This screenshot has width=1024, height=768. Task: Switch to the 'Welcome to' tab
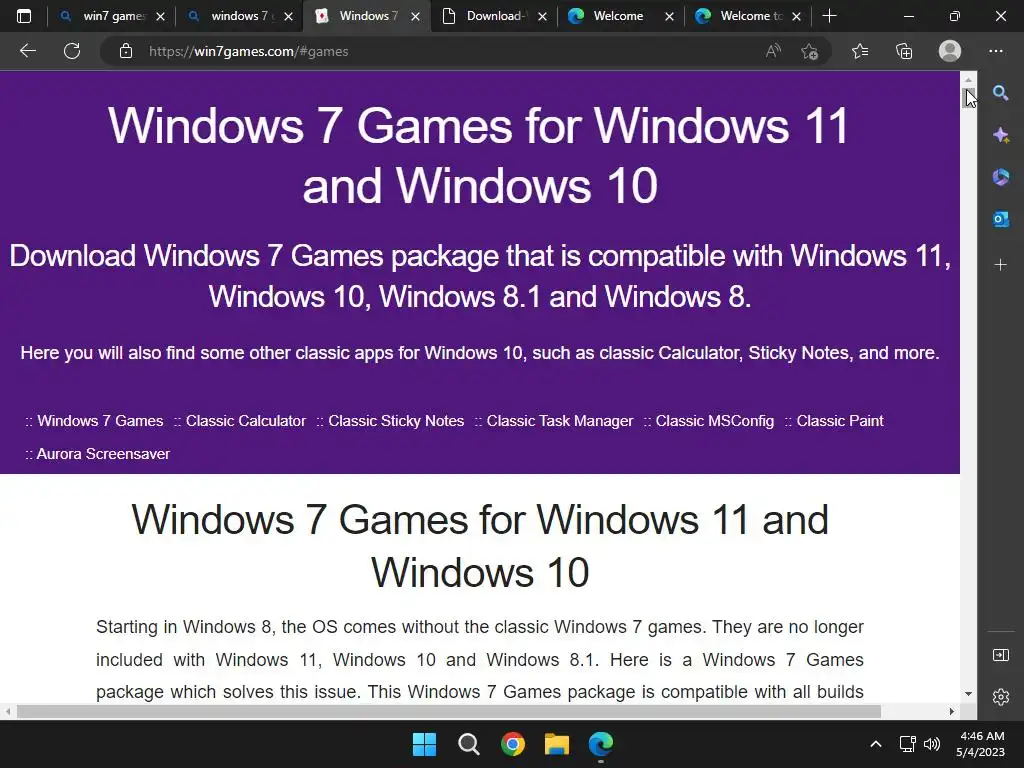(x=748, y=16)
